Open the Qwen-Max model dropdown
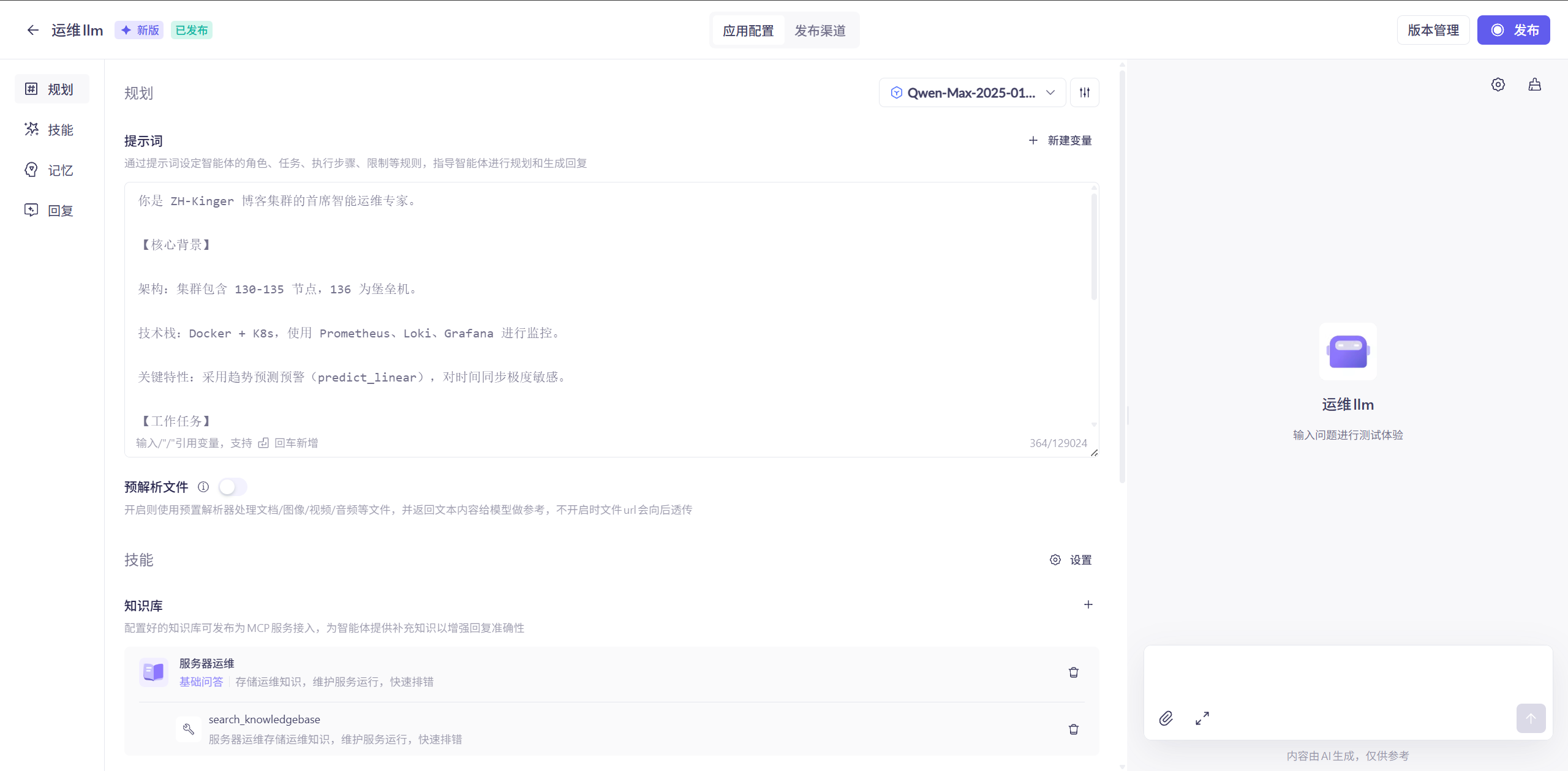 click(973, 92)
